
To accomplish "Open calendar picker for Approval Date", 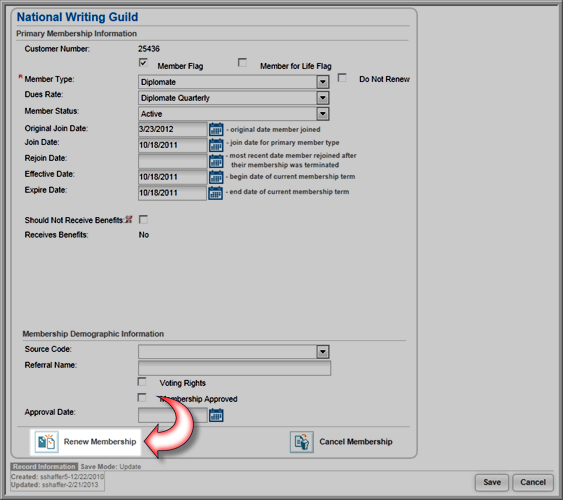I will pyautogui.click(x=216, y=415).
